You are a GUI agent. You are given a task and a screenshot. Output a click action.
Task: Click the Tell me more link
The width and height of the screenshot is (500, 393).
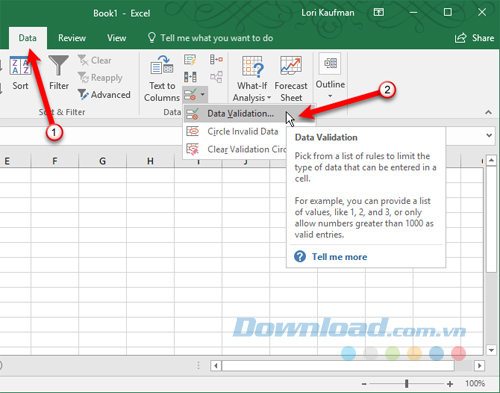pos(339,257)
